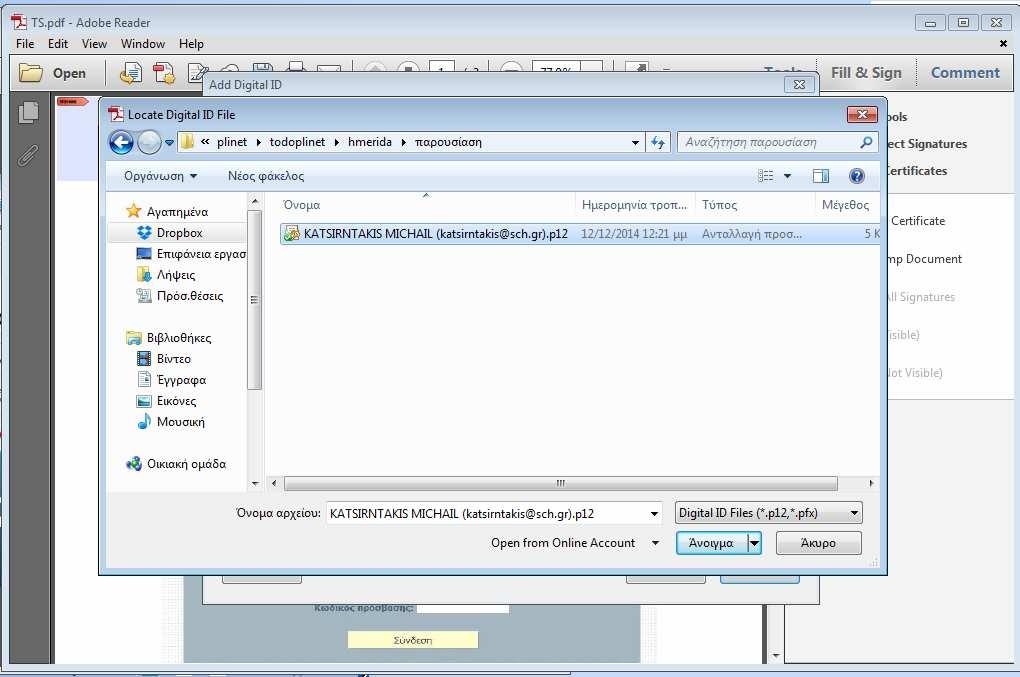The width and height of the screenshot is (1020, 677).
Task: Click the Open folder button in Adobe Reader toolbar
Action: point(52,73)
